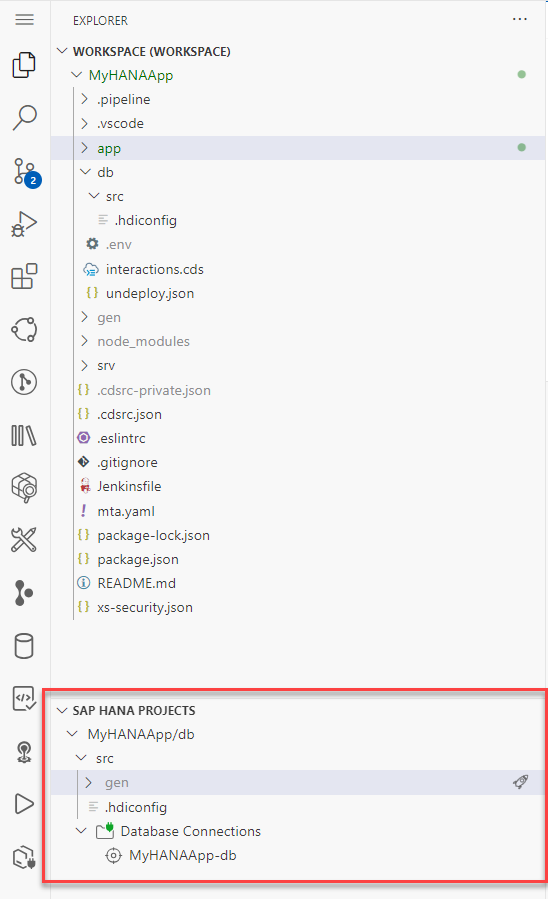Collapse the db folder
The height and width of the screenshot is (899, 548).
(85, 172)
